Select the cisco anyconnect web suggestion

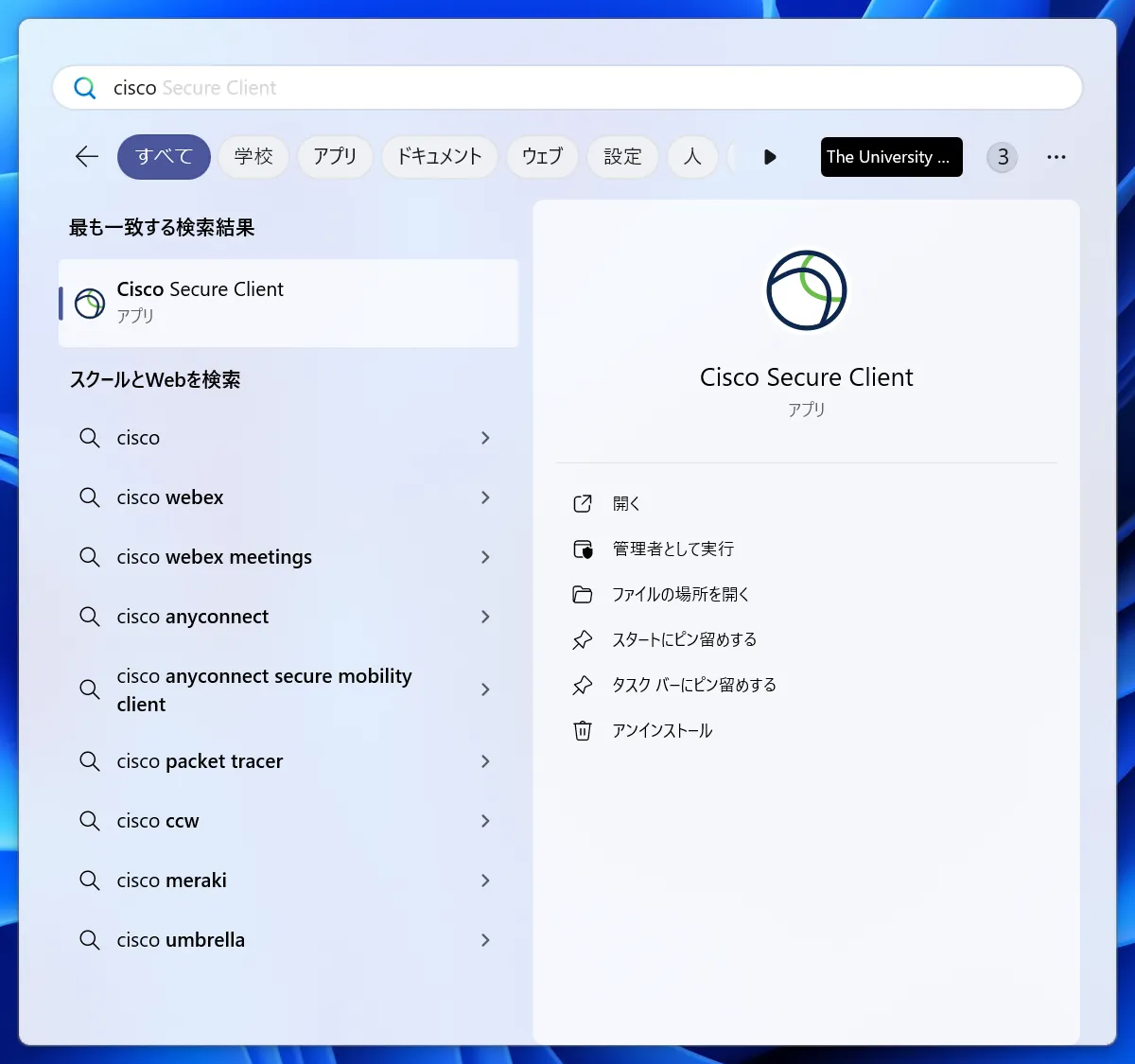(x=193, y=617)
